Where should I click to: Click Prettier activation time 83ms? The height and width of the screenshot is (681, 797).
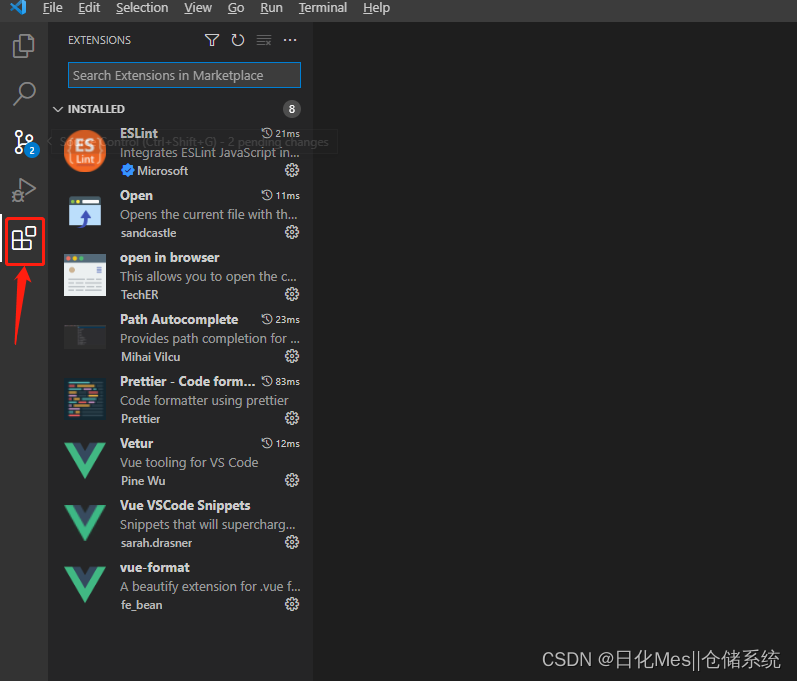pos(281,382)
